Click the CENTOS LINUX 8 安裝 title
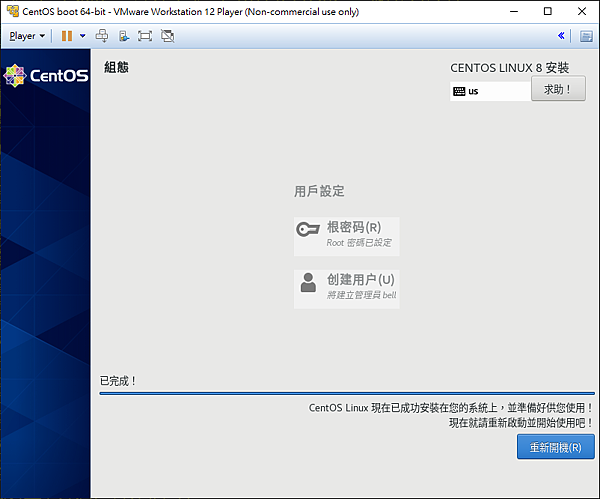Screen dimensions: 600x499 coord(509,68)
